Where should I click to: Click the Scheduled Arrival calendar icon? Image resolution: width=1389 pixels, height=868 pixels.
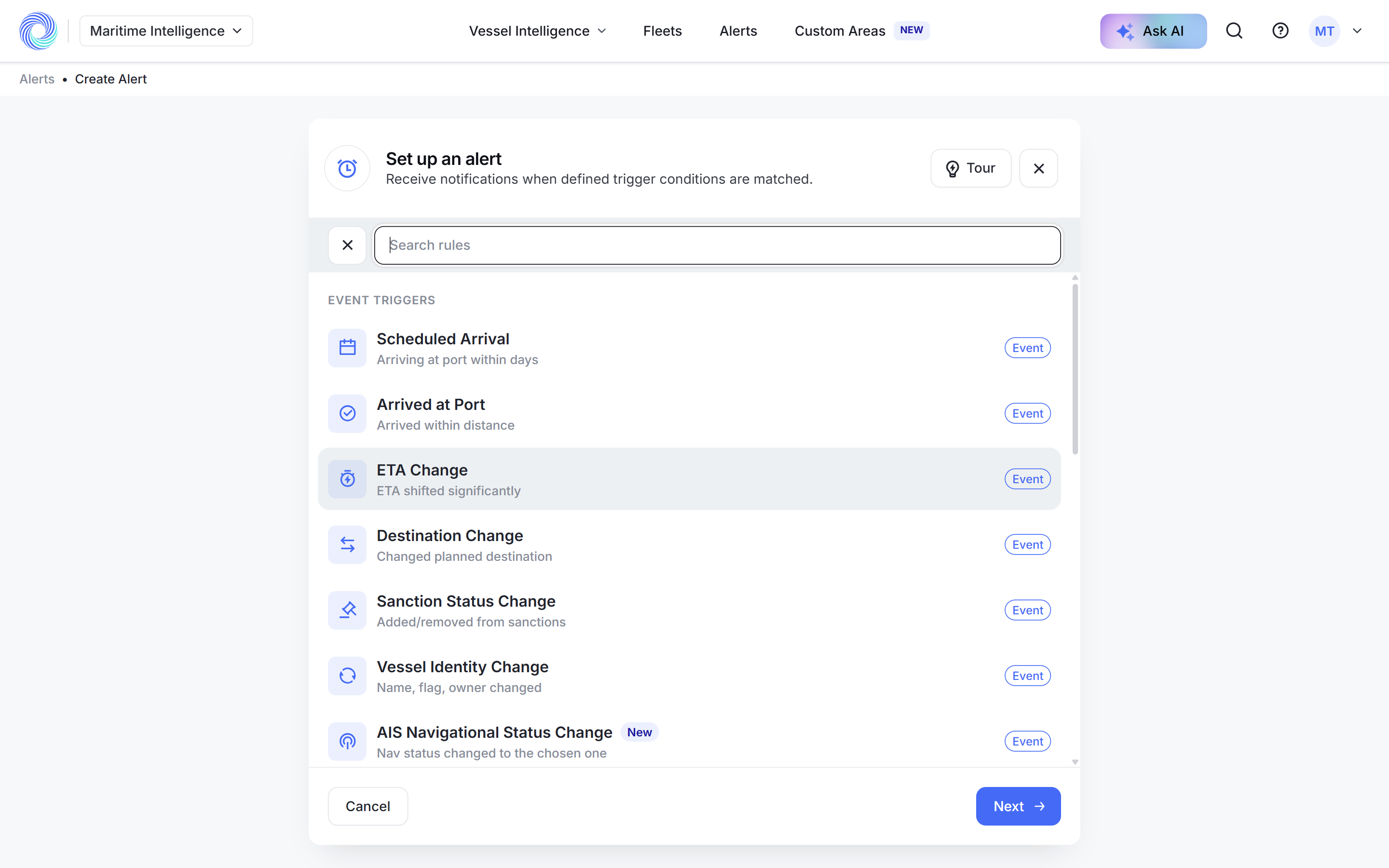pyautogui.click(x=347, y=347)
